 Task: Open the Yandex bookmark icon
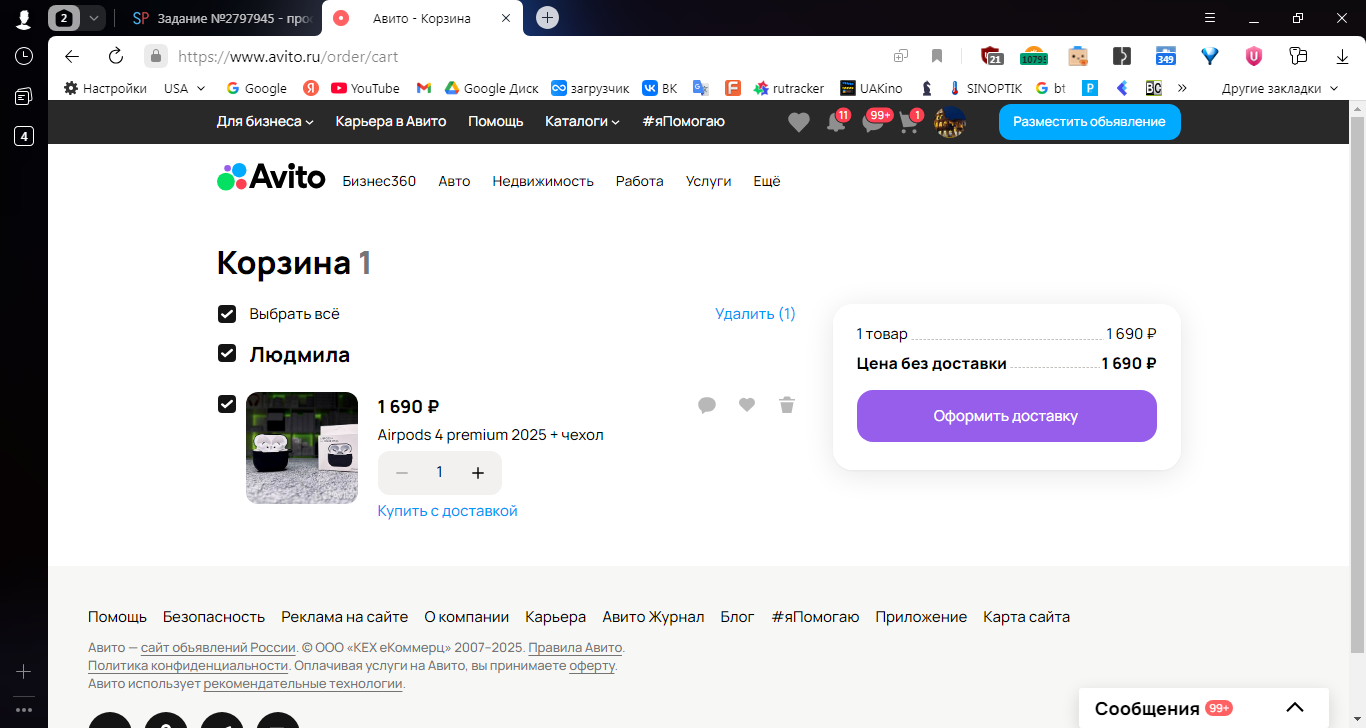point(311,88)
